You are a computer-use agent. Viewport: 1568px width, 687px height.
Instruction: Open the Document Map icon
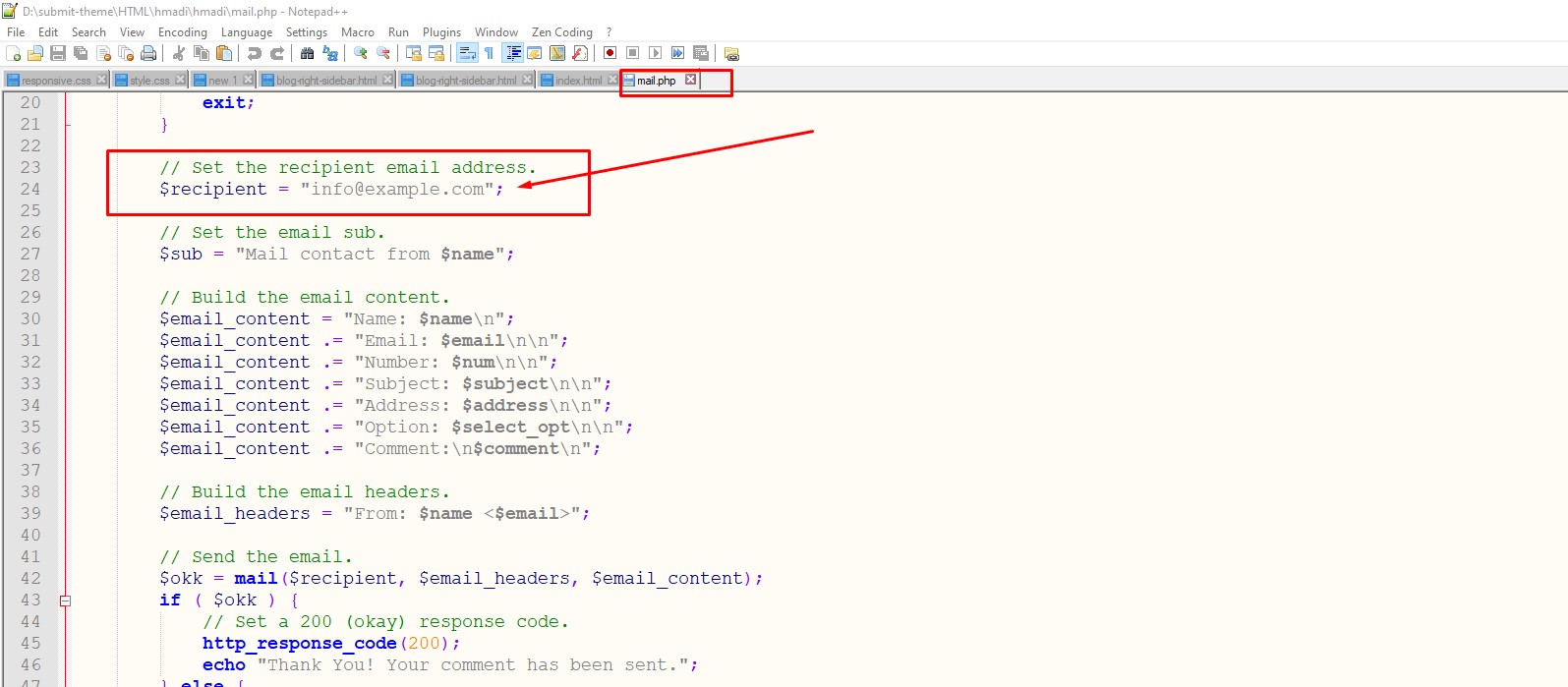556,53
